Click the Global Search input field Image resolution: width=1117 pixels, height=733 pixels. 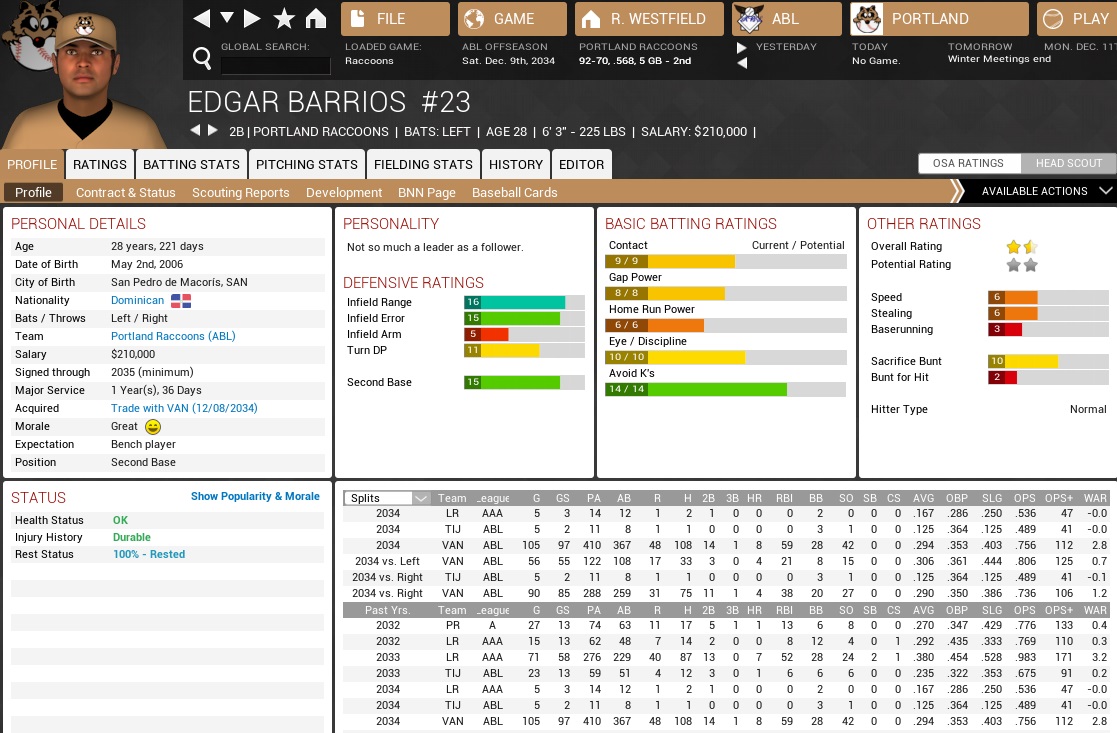275,66
